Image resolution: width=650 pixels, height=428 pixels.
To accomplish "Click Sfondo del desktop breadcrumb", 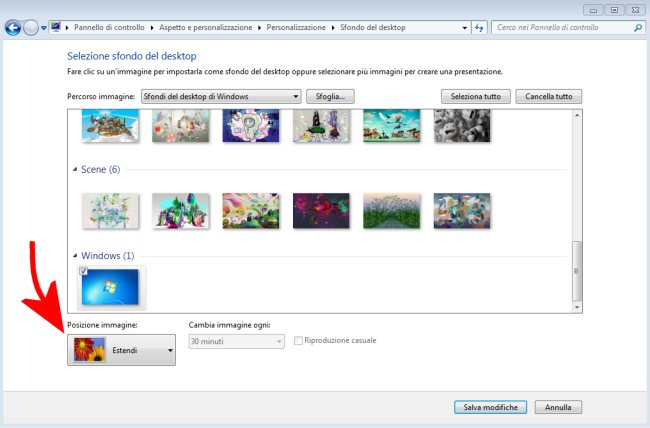I will click(373, 27).
